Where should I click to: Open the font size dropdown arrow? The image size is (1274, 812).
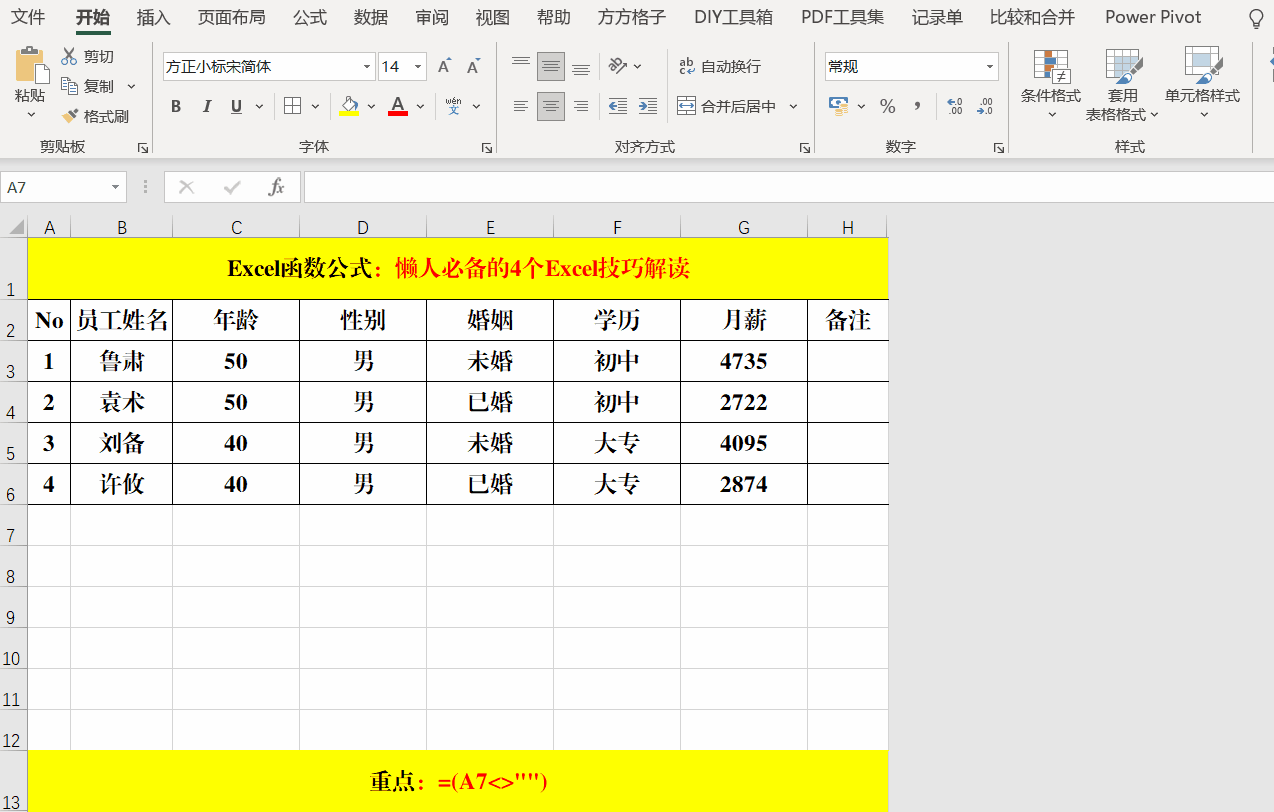click(418, 67)
